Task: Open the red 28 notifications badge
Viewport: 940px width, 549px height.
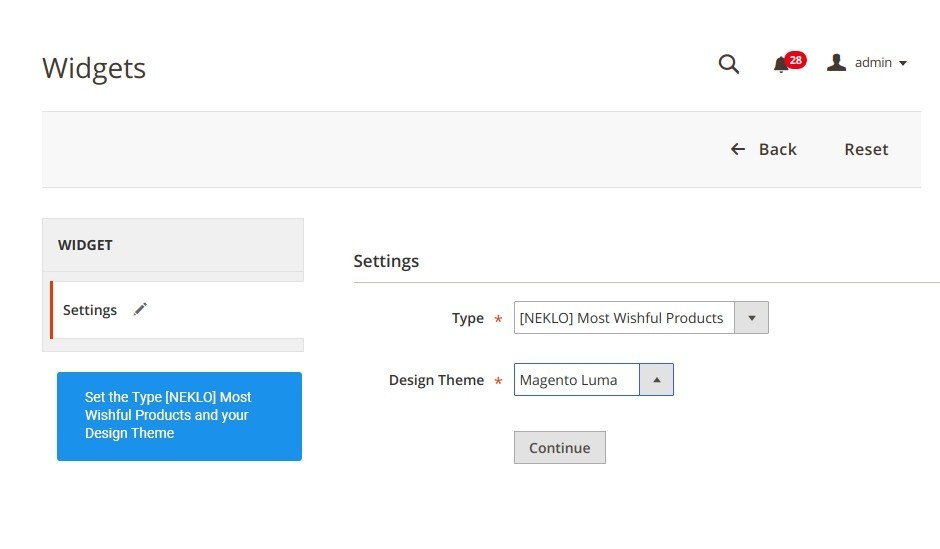Action: click(796, 60)
